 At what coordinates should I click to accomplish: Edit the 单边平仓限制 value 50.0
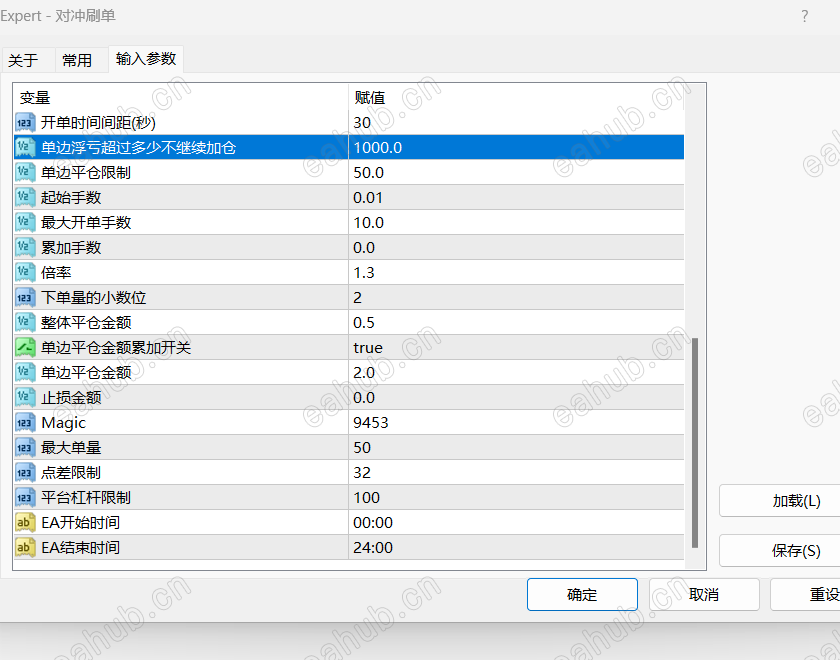point(516,172)
